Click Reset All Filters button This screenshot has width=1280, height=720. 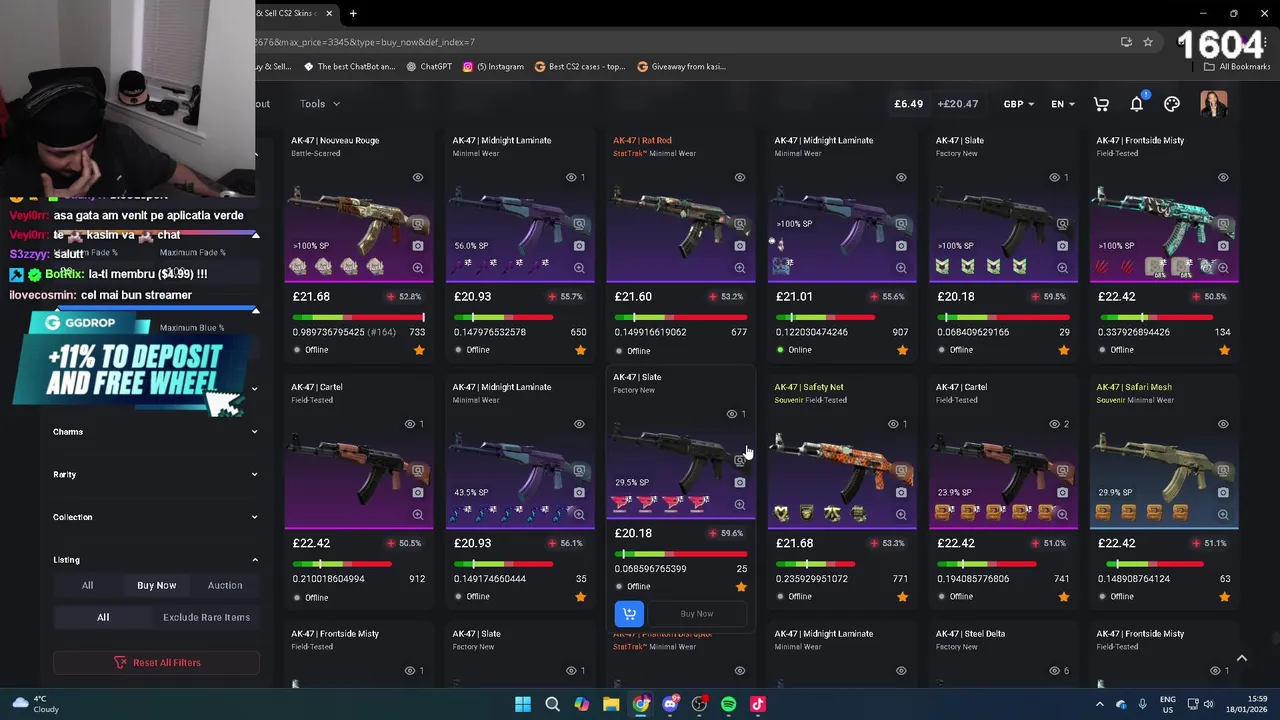[x=156, y=662]
